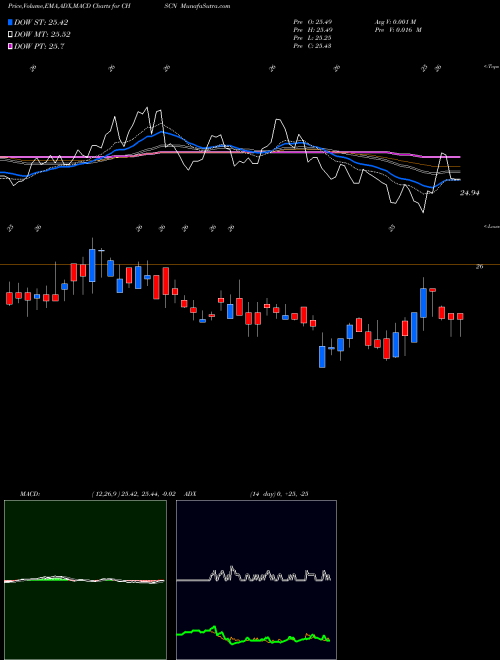The image size is (500, 660).
Task: Click the 'Avg V: 0.001 M' value
Action: [395, 22]
